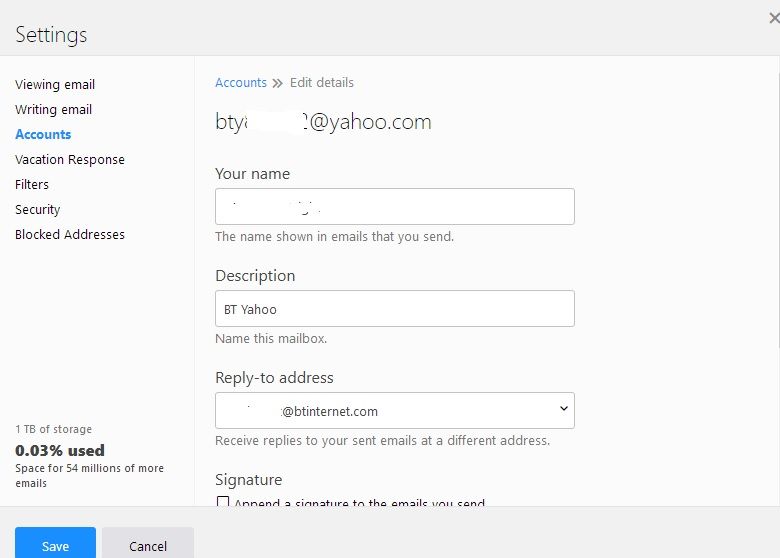Click the Description field containing BT Yahoo
Image resolution: width=780 pixels, height=558 pixels.
coord(395,309)
